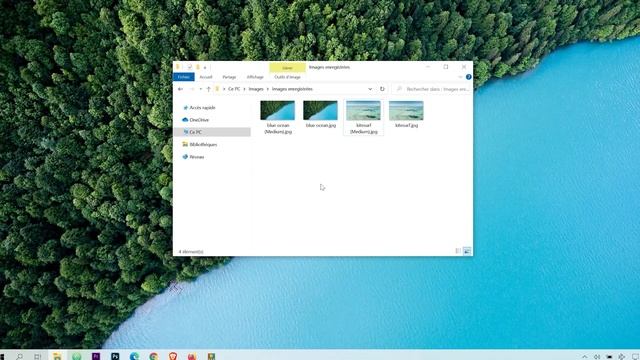Expand address bar history dropdown
The height and width of the screenshot is (360, 640).
click(x=370, y=89)
